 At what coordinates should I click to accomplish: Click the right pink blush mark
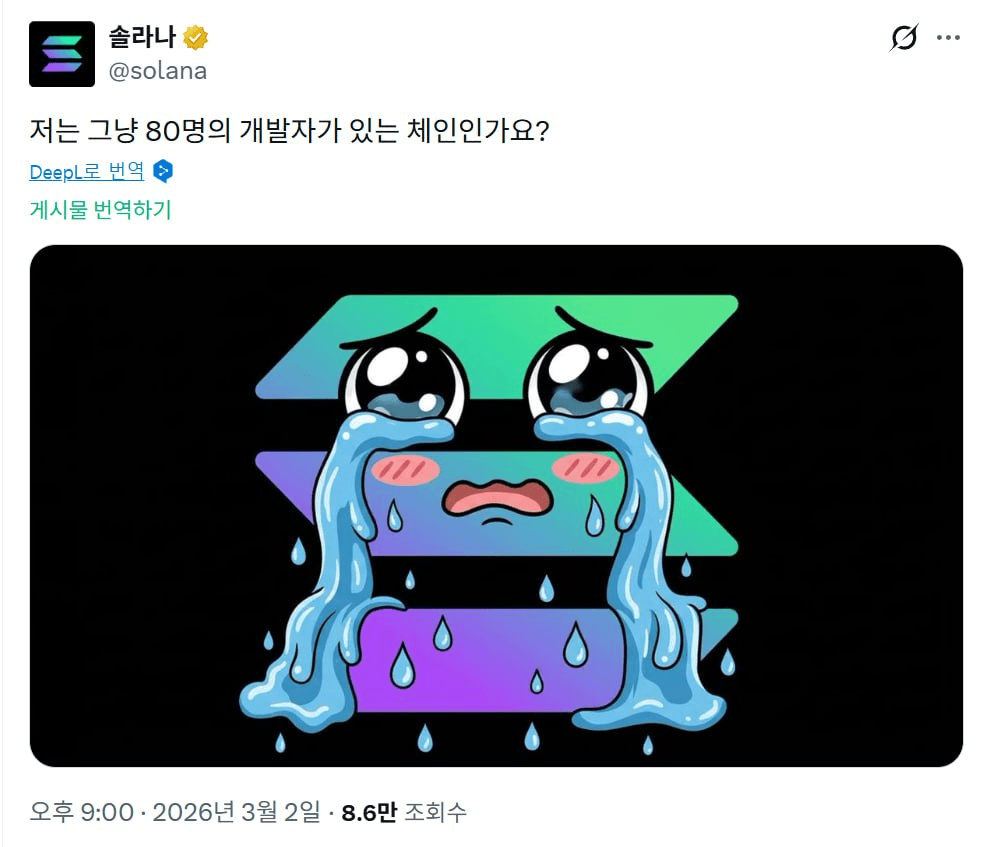tap(585, 467)
